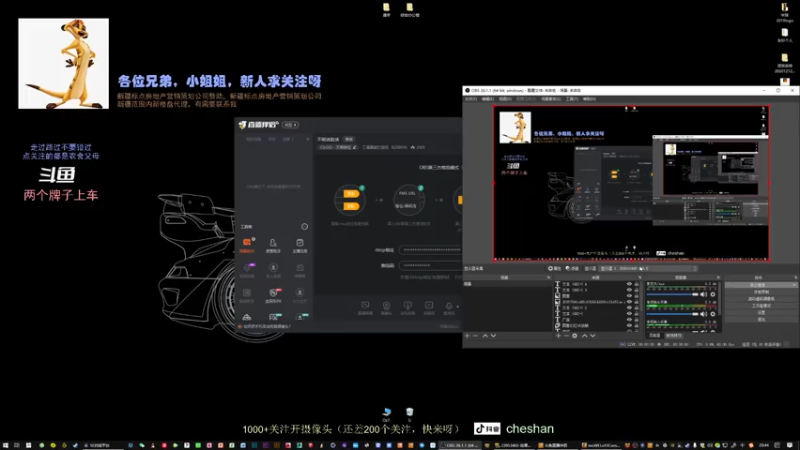Click the camera icon in companion bottom bar
Viewport: 800px width, 450px height.
(386, 307)
